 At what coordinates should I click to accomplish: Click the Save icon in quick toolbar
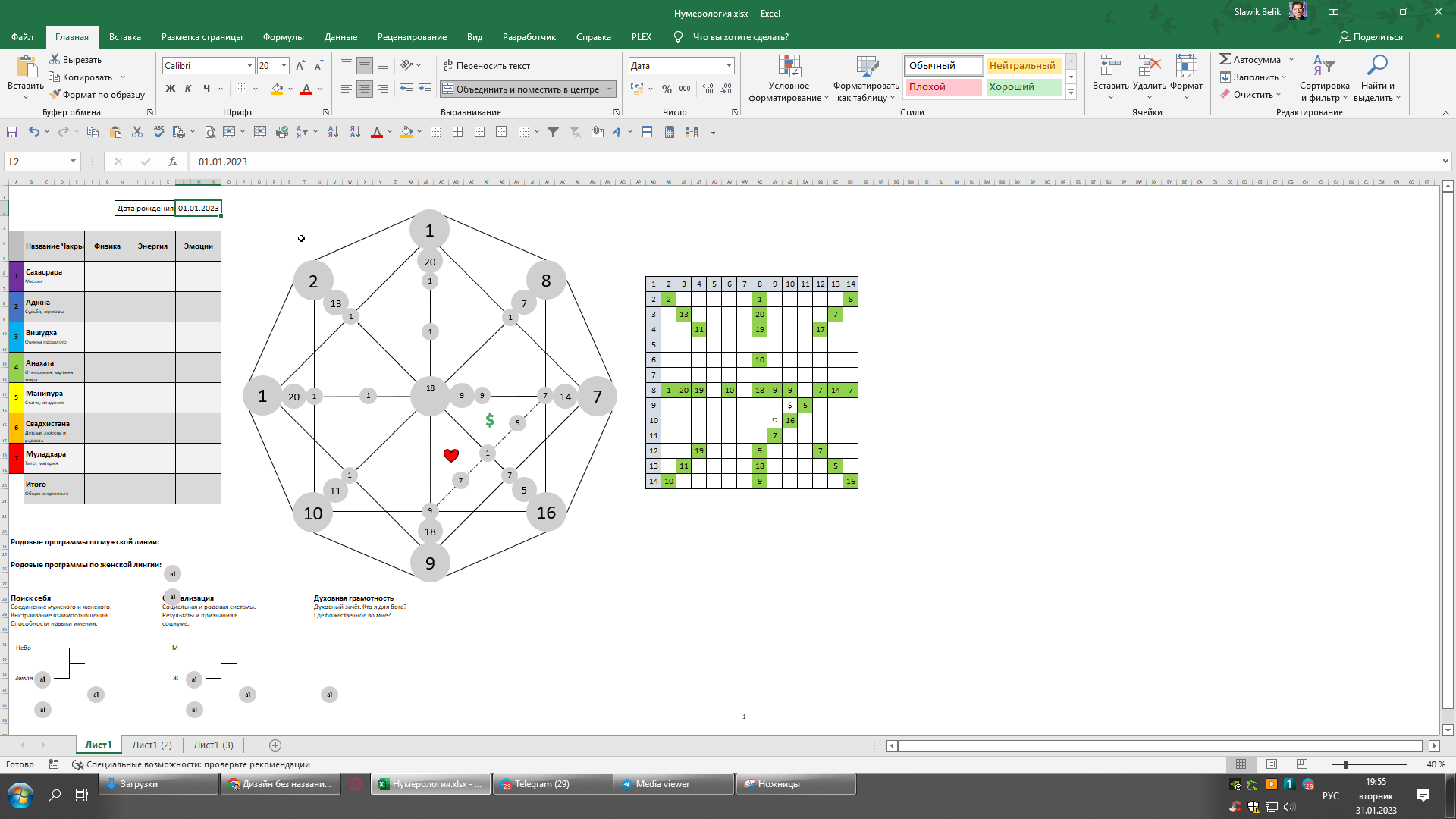coord(12,132)
